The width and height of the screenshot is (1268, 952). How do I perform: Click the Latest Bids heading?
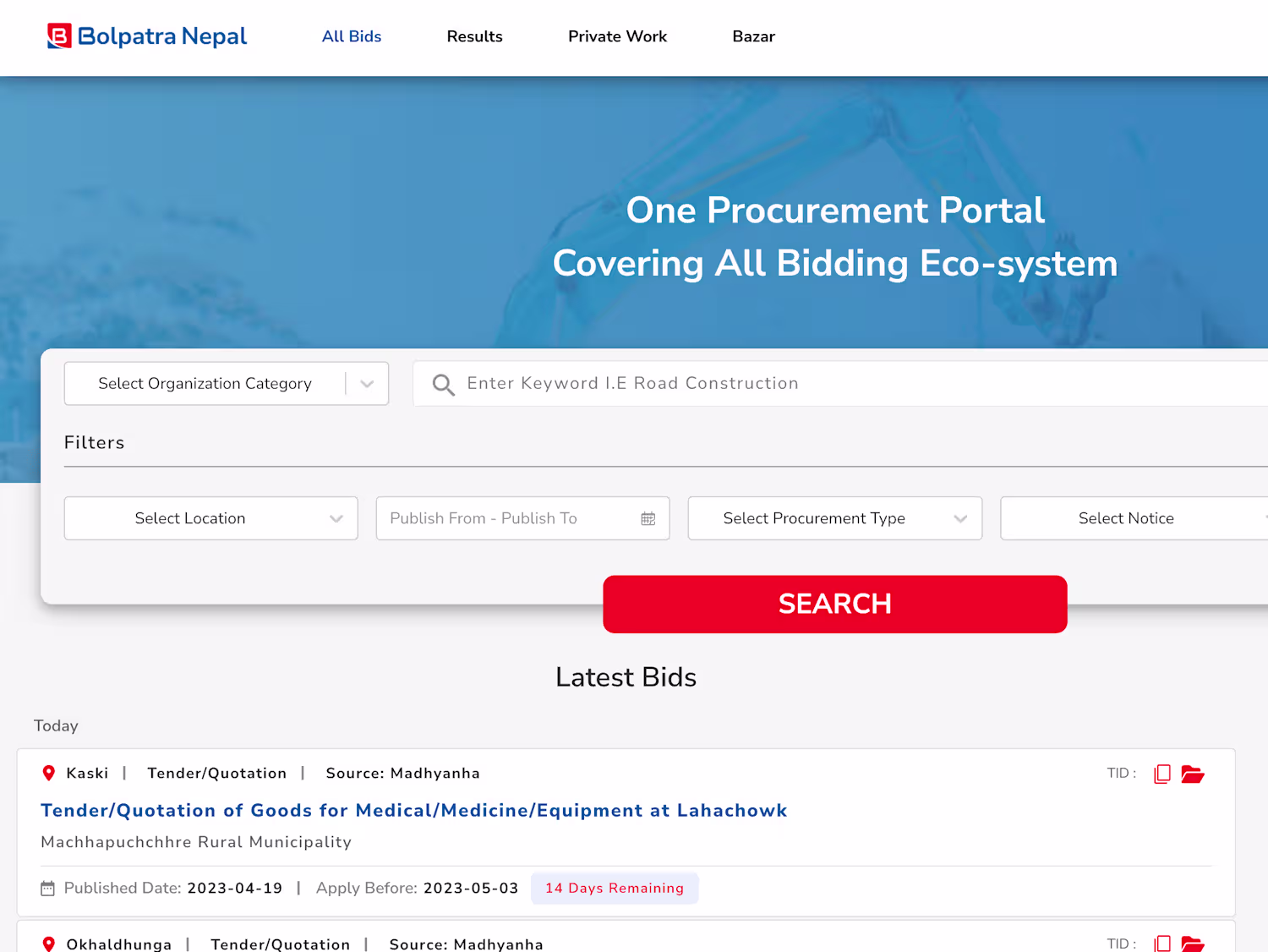(x=626, y=677)
